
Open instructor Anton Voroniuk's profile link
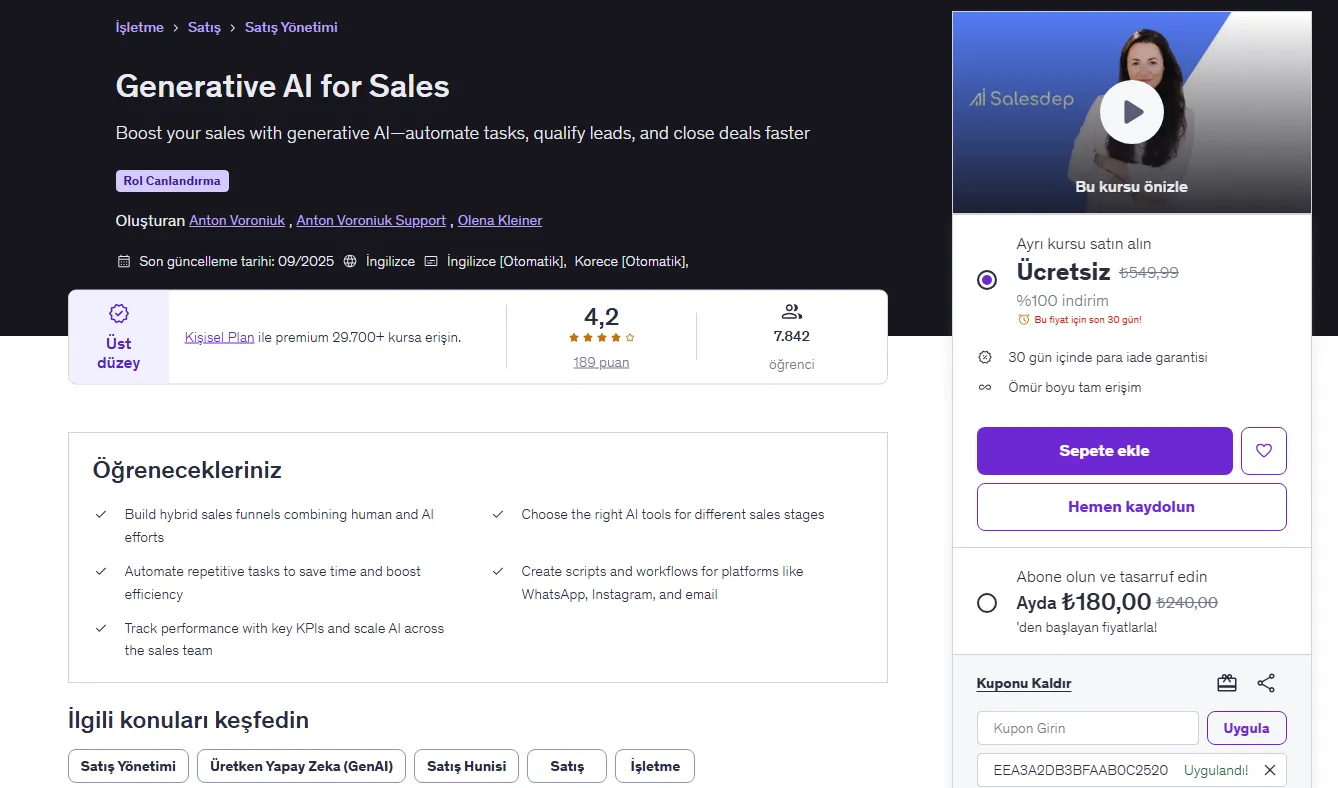(237, 221)
